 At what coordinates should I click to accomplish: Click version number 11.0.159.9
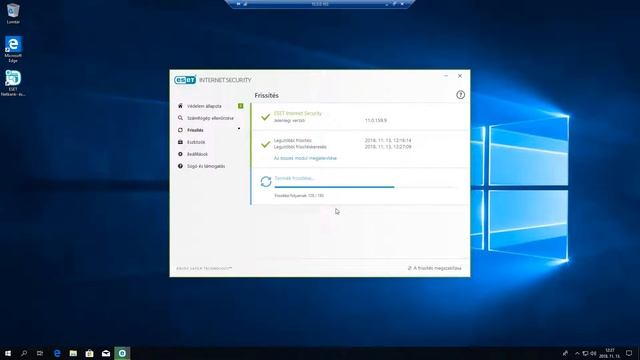[x=376, y=120]
